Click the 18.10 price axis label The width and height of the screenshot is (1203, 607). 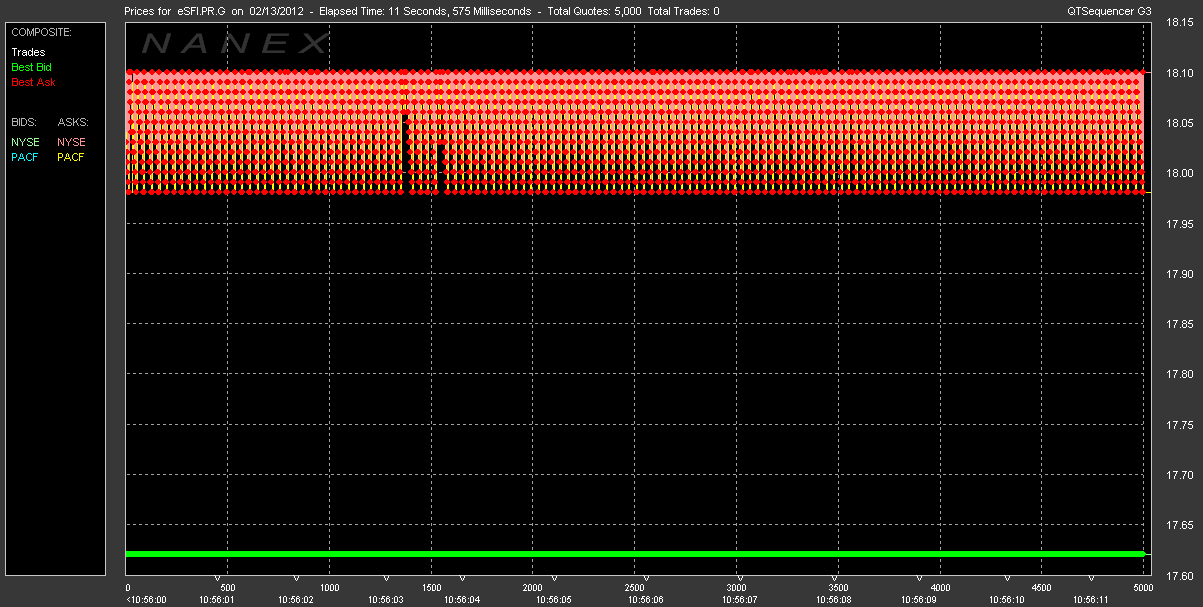point(1180,73)
